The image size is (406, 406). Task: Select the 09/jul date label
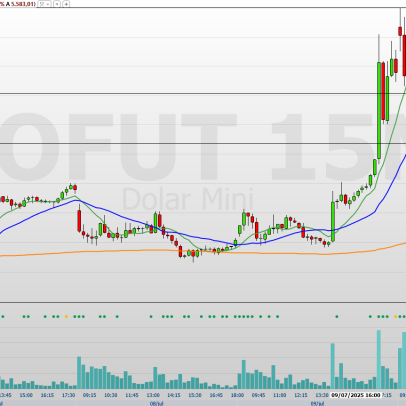pyautogui.click(x=318, y=403)
